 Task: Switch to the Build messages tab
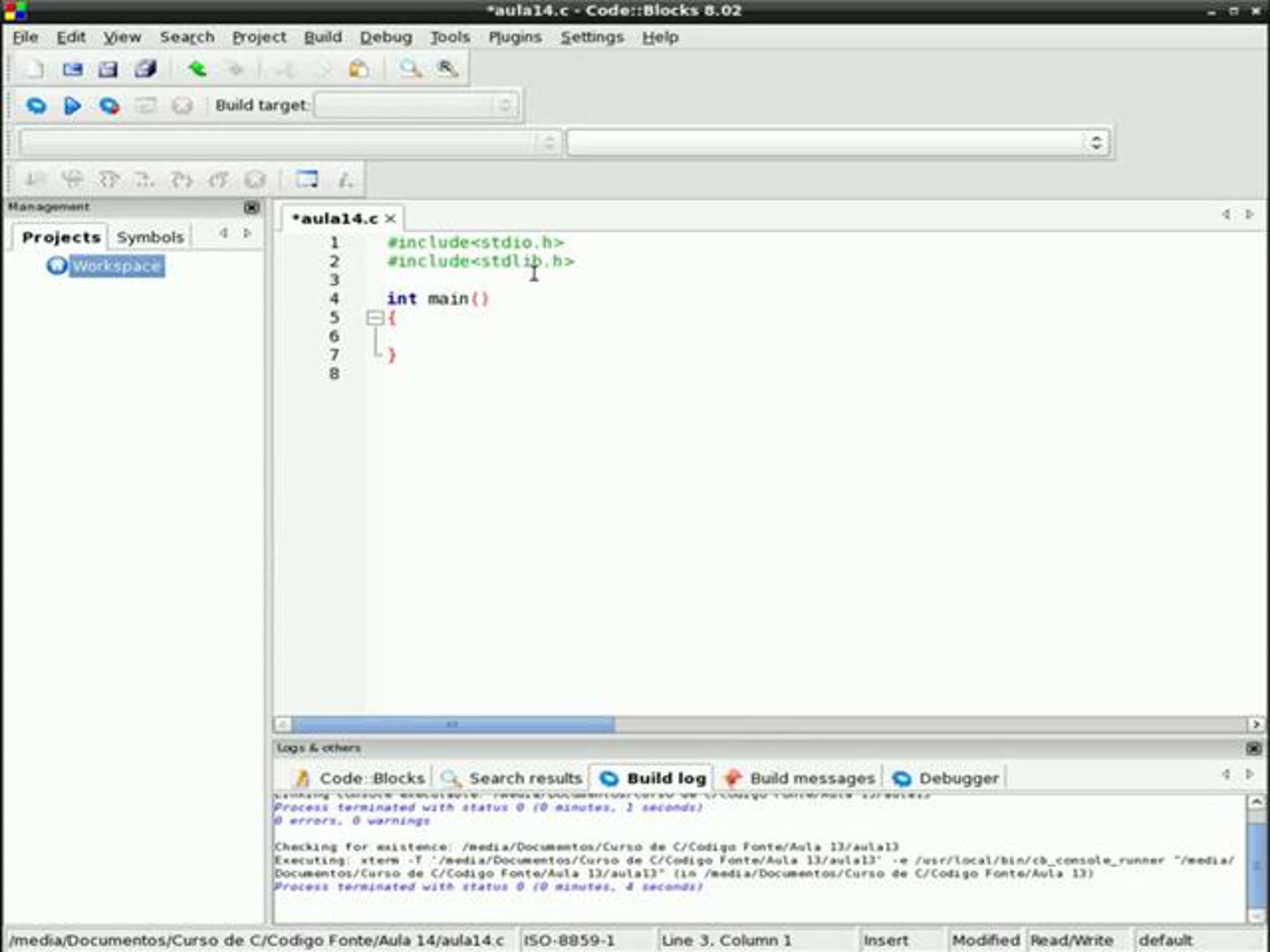(799, 778)
